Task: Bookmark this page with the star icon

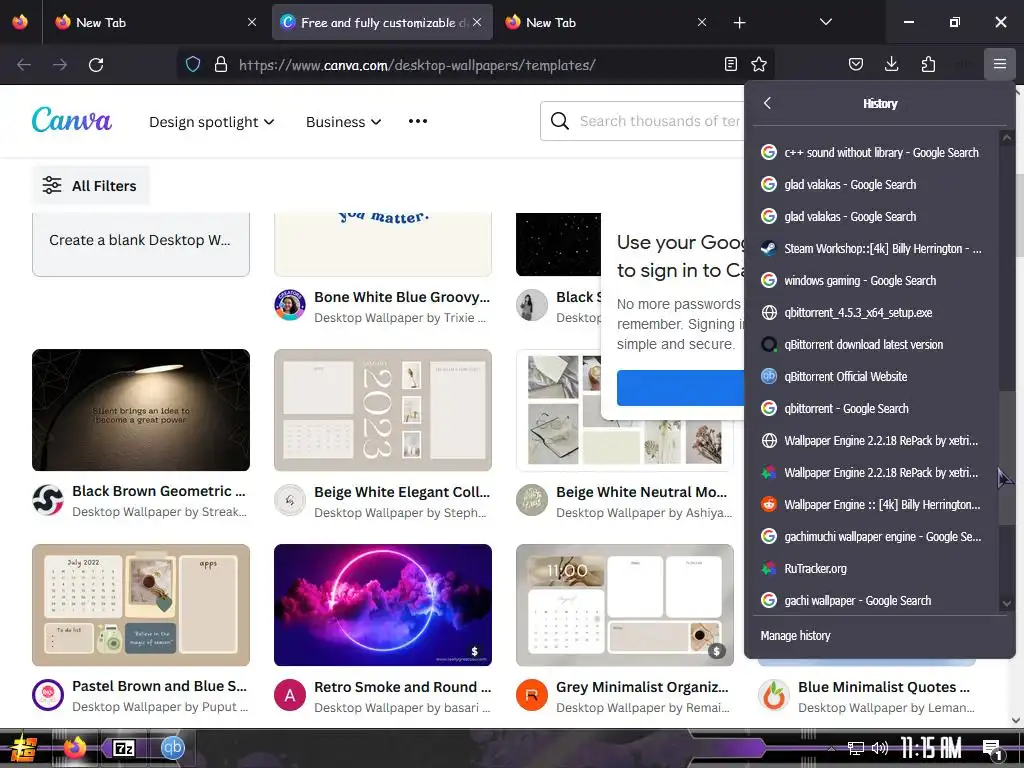Action: (x=759, y=64)
